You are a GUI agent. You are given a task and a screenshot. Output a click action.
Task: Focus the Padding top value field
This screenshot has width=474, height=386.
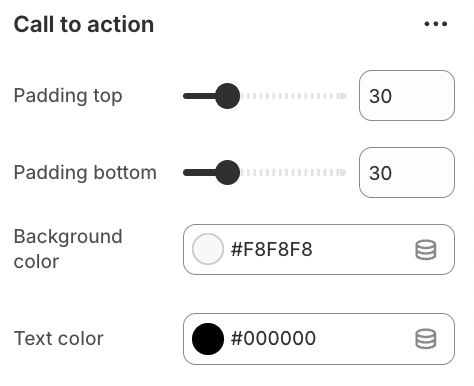pyautogui.click(x=407, y=96)
